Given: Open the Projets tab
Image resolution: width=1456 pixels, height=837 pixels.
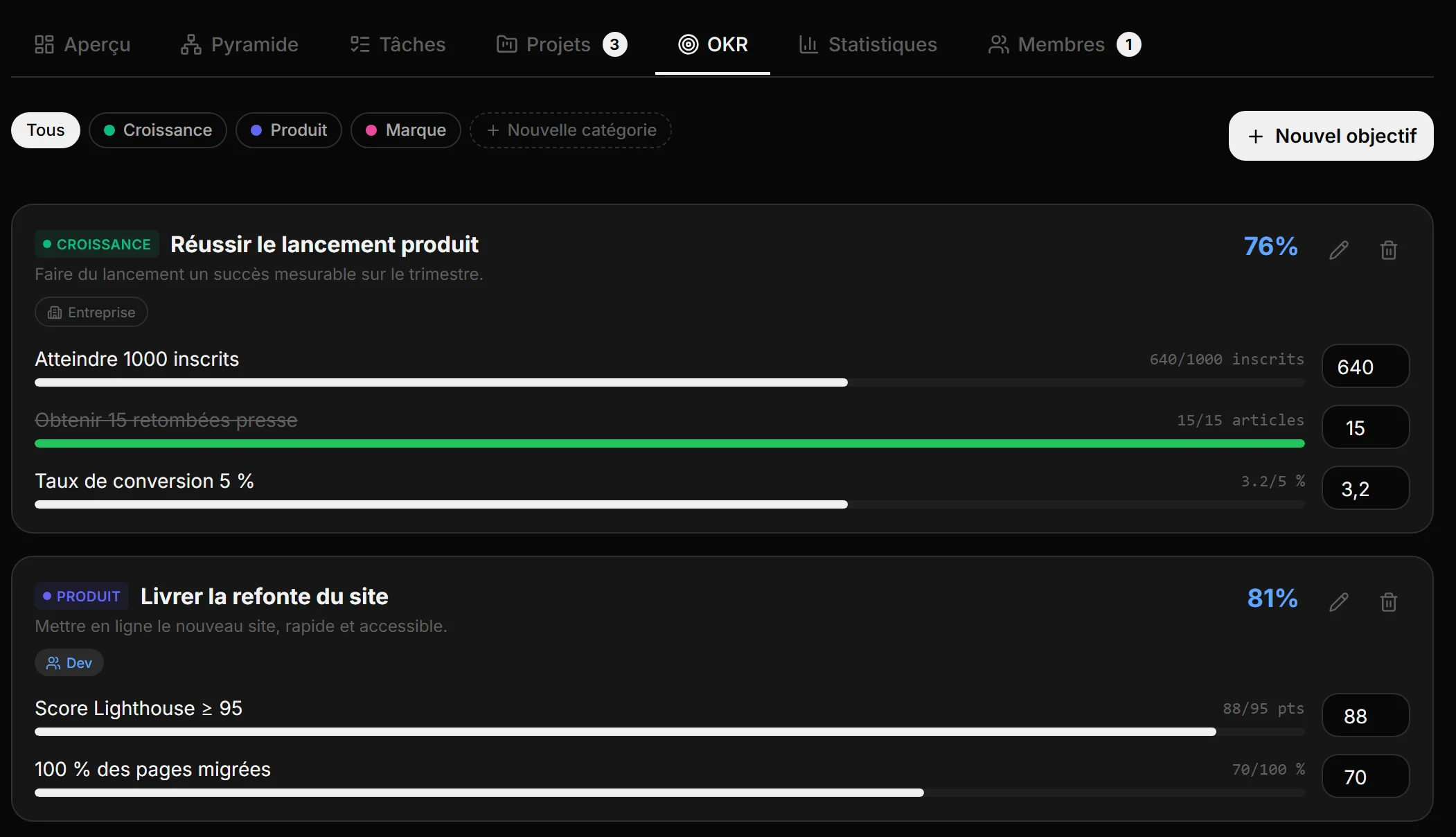Looking at the screenshot, I should (x=562, y=44).
